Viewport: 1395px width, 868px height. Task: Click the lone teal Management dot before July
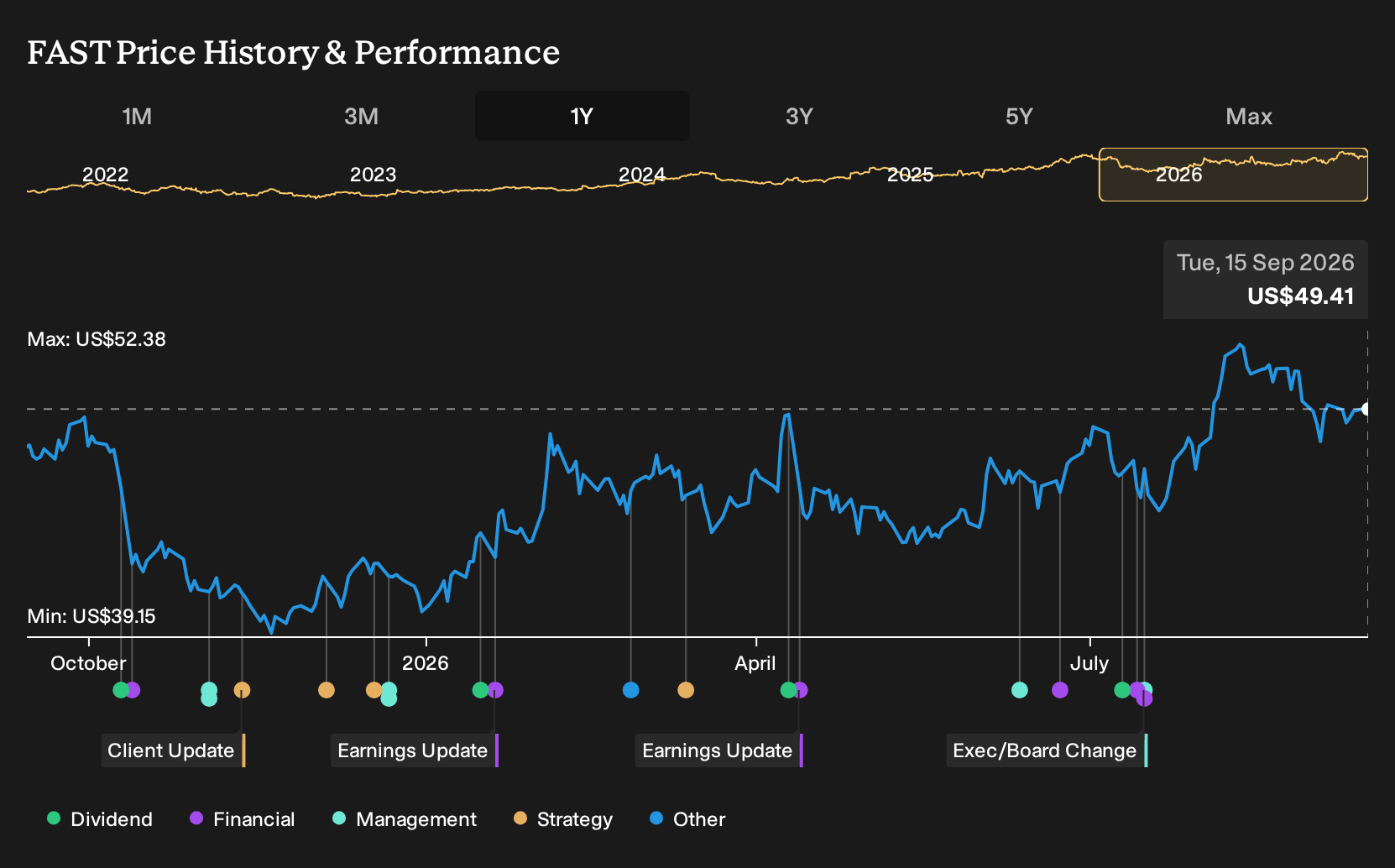click(x=1020, y=690)
